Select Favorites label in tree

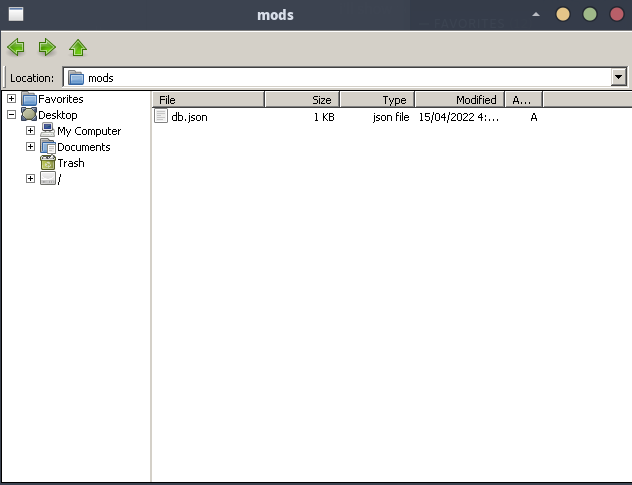click(61, 99)
